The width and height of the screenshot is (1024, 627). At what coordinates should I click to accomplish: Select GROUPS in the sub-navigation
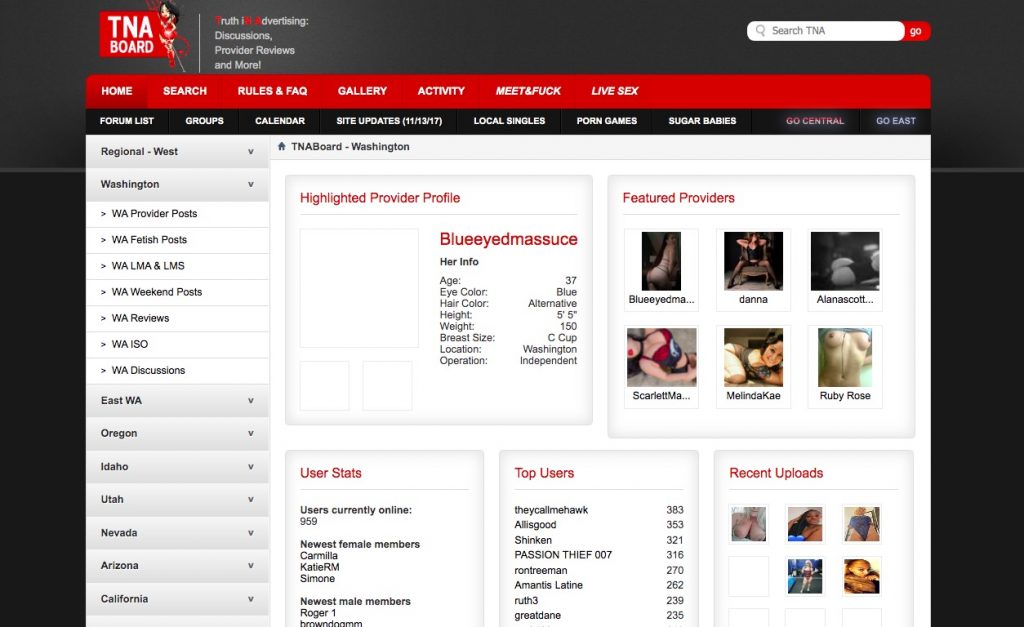point(204,121)
